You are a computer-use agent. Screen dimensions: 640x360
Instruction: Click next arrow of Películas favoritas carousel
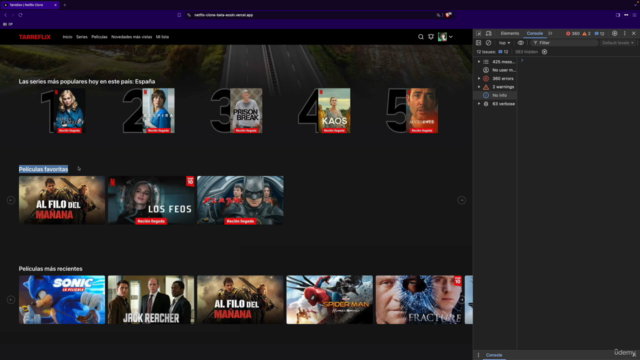(x=462, y=200)
